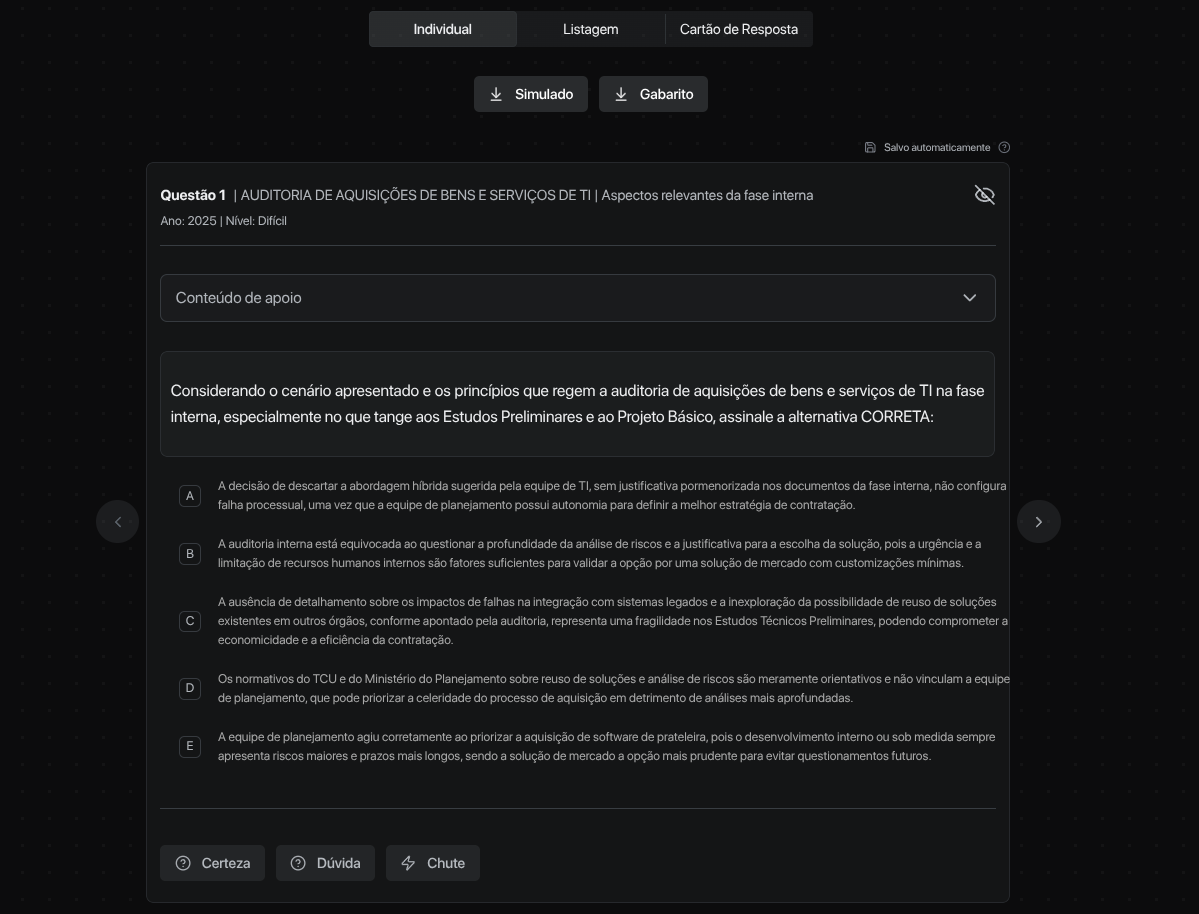This screenshot has height=914, width=1199.
Task: Click the question mark icon on Certeza
Action: (x=183, y=863)
